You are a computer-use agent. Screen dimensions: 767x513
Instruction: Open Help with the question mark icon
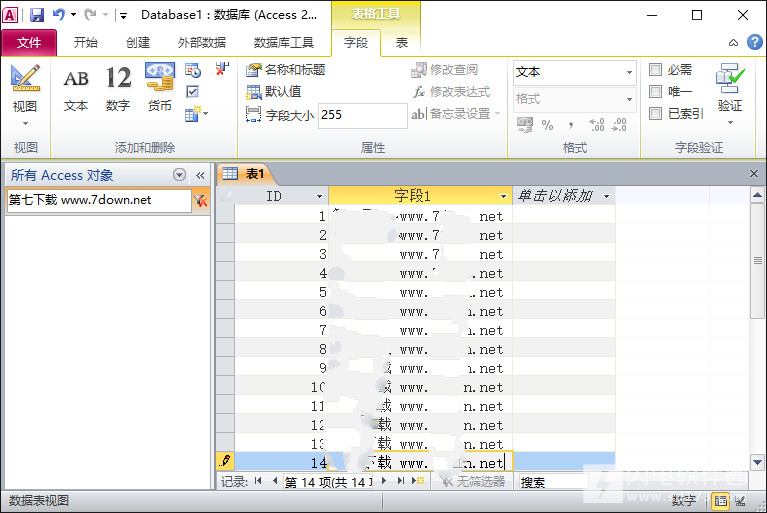[x=754, y=43]
